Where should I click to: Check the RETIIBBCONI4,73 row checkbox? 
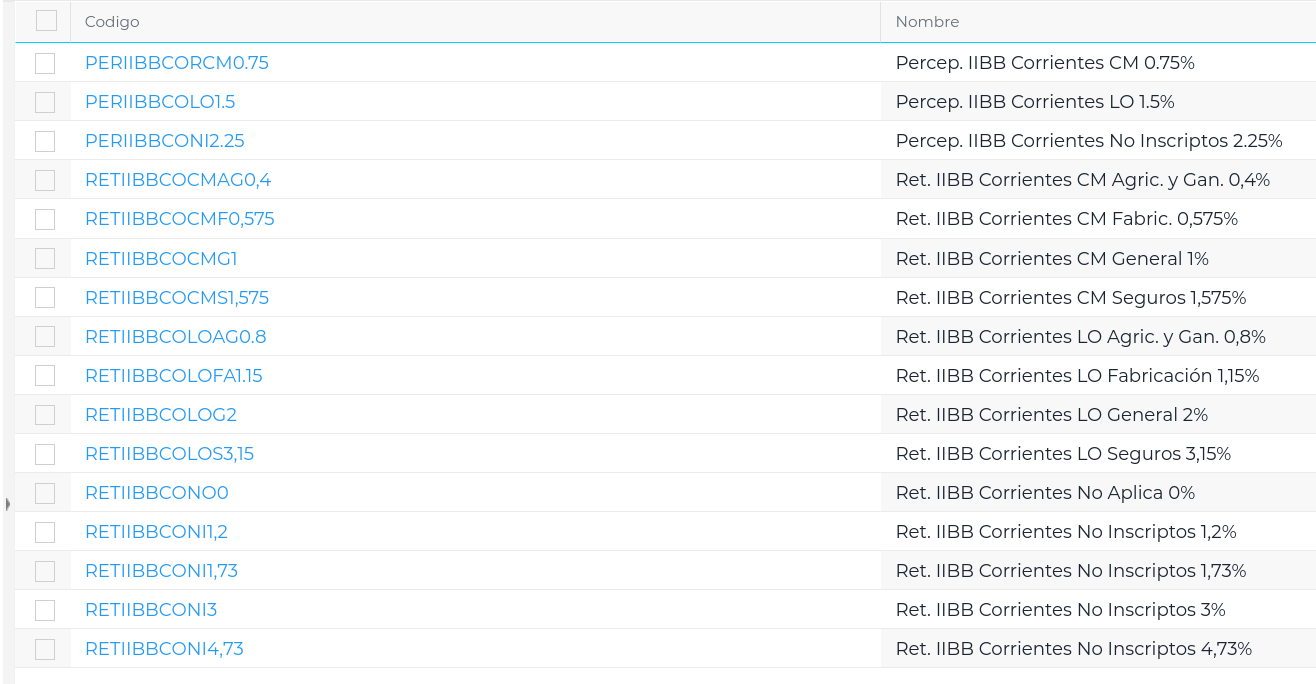pyautogui.click(x=45, y=649)
